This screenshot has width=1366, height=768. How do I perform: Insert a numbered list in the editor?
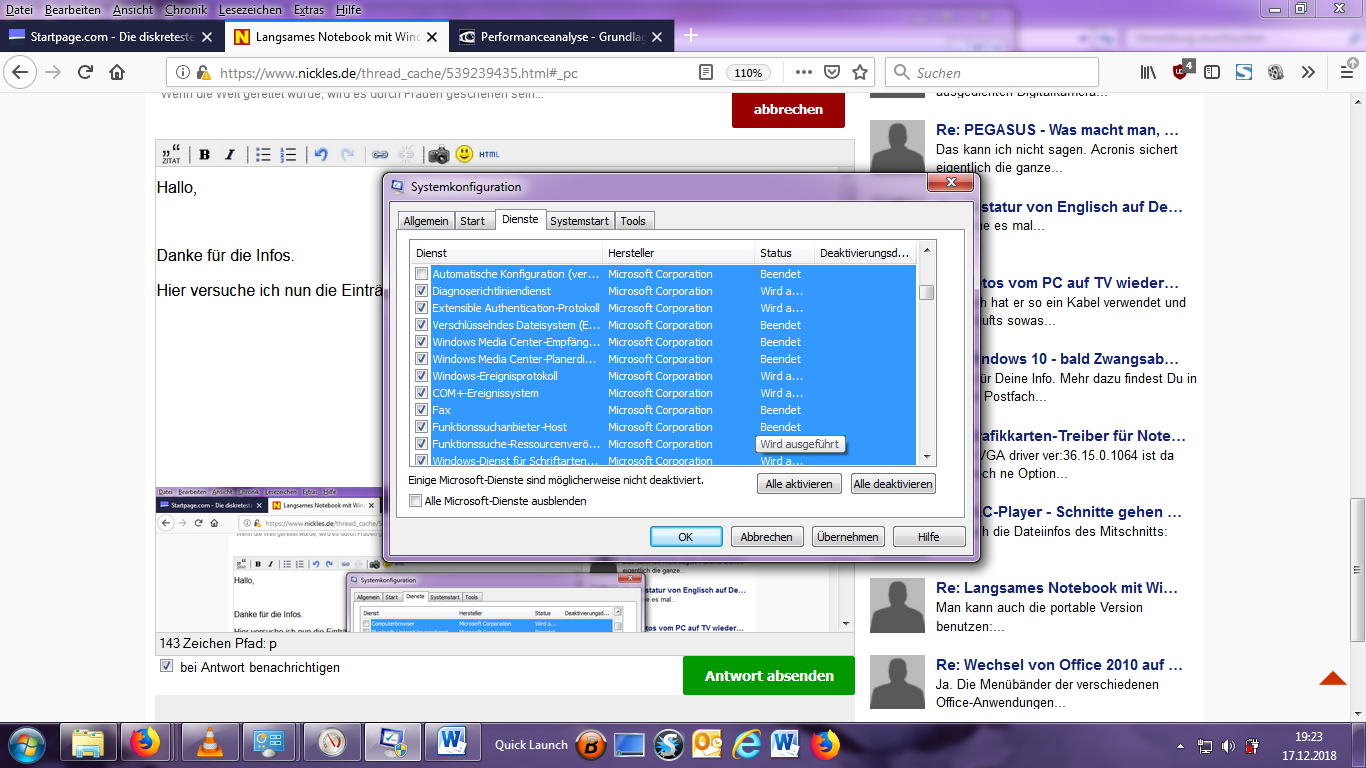point(289,154)
